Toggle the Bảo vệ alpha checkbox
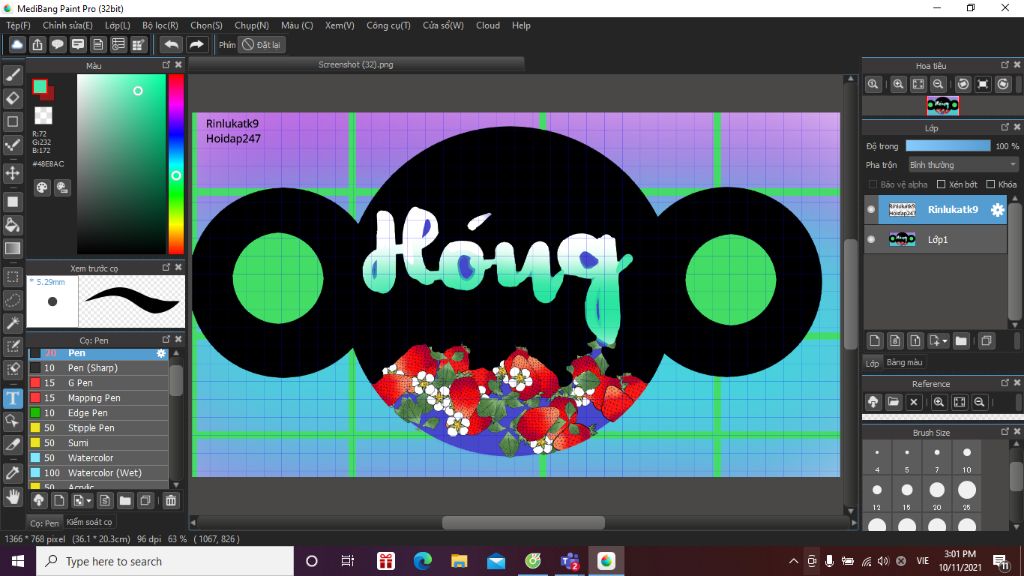This screenshot has height=576, width=1024. coord(872,184)
